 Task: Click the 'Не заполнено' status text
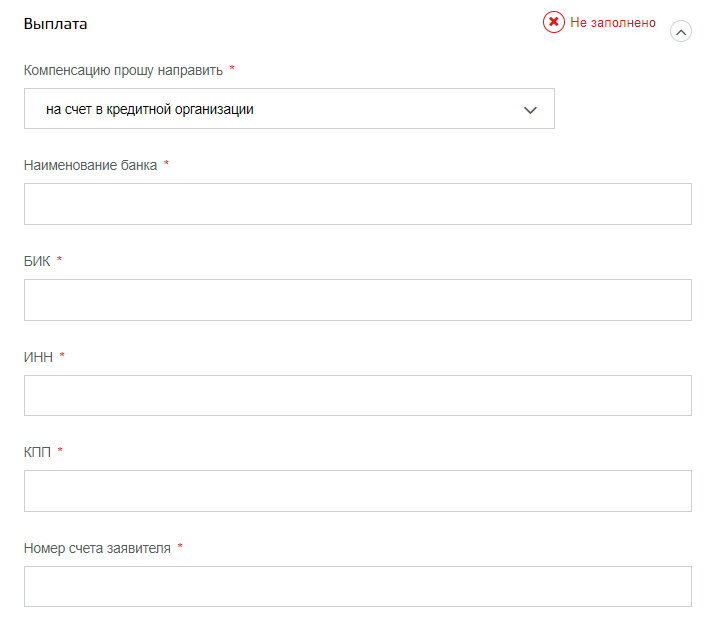[x=613, y=23]
